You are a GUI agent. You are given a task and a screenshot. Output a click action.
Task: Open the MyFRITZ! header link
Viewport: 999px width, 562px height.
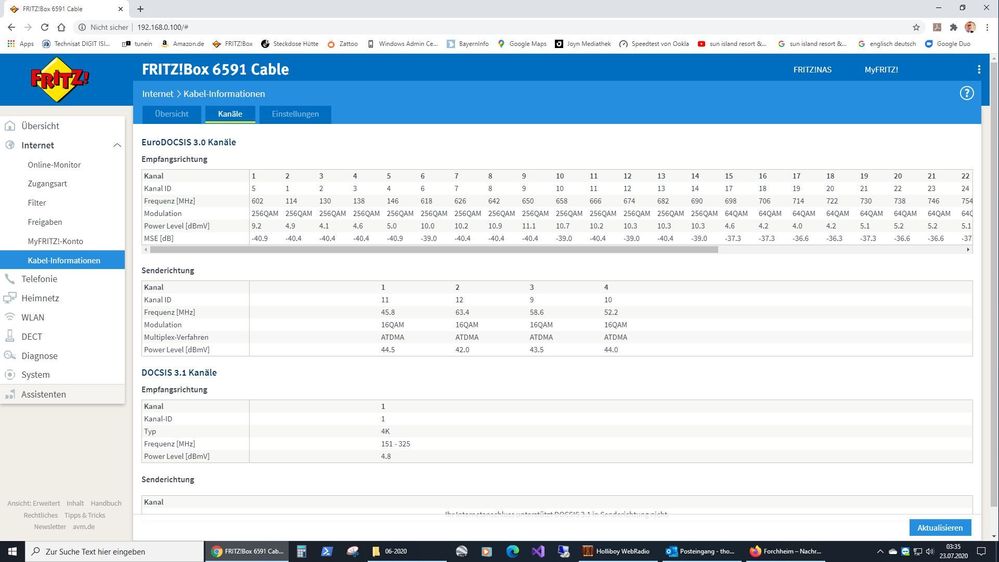881,69
